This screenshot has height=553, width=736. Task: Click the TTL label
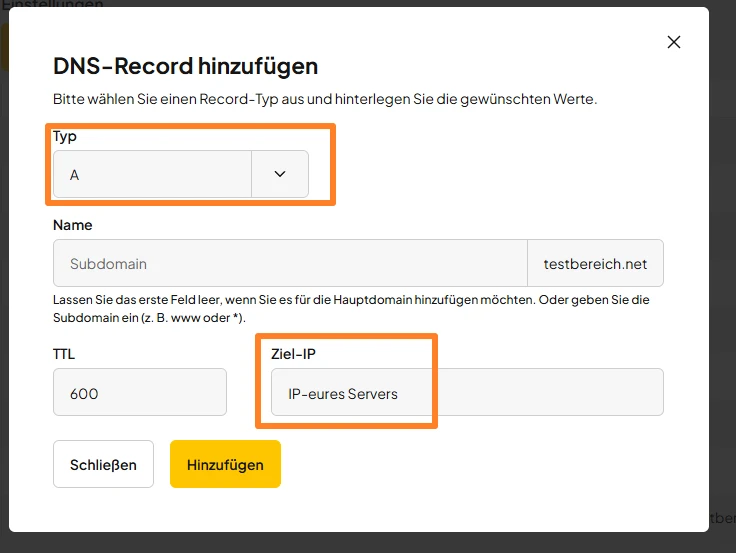click(x=64, y=353)
